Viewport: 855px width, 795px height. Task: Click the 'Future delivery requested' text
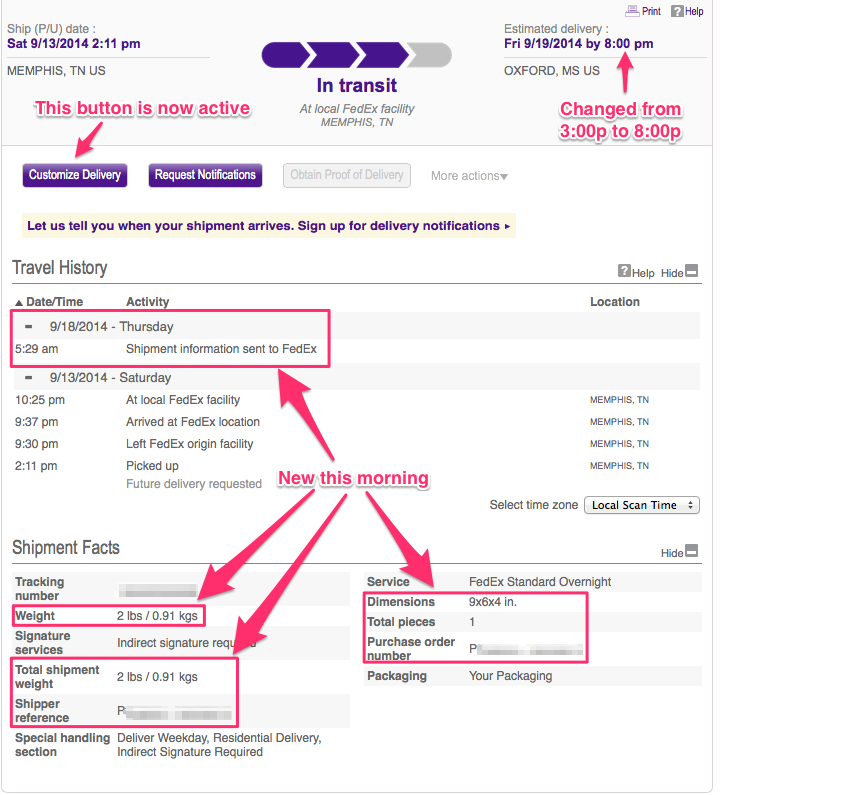pyautogui.click(x=194, y=484)
